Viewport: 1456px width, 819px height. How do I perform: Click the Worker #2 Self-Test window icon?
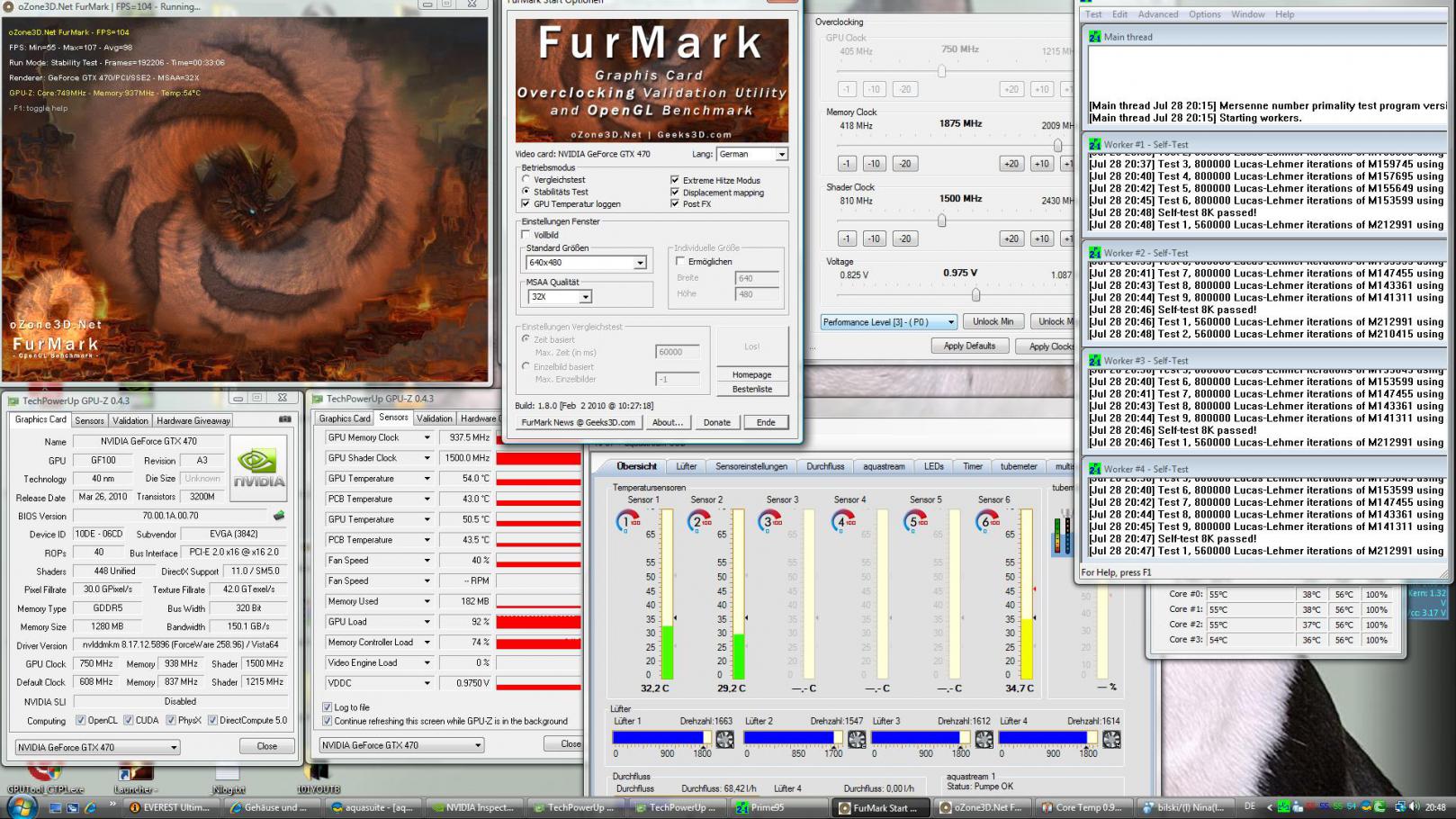pyautogui.click(x=1095, y=253)
